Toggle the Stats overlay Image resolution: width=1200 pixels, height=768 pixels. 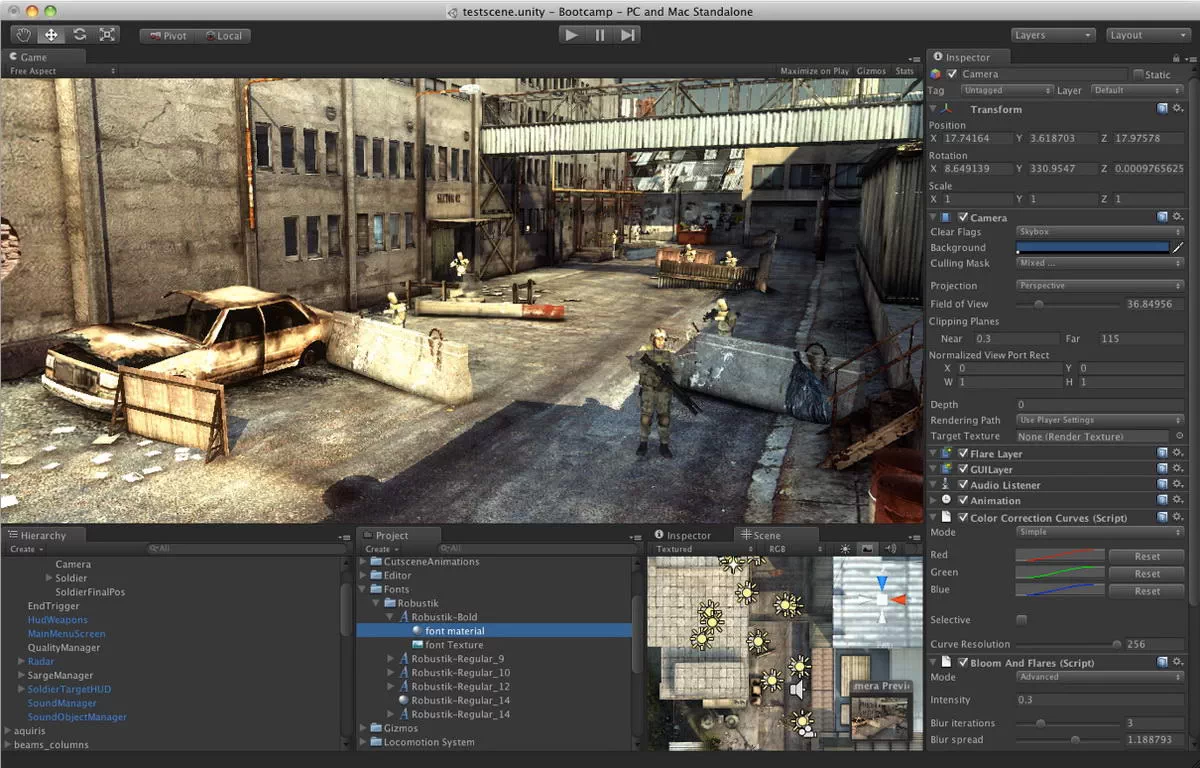[904, 71]
